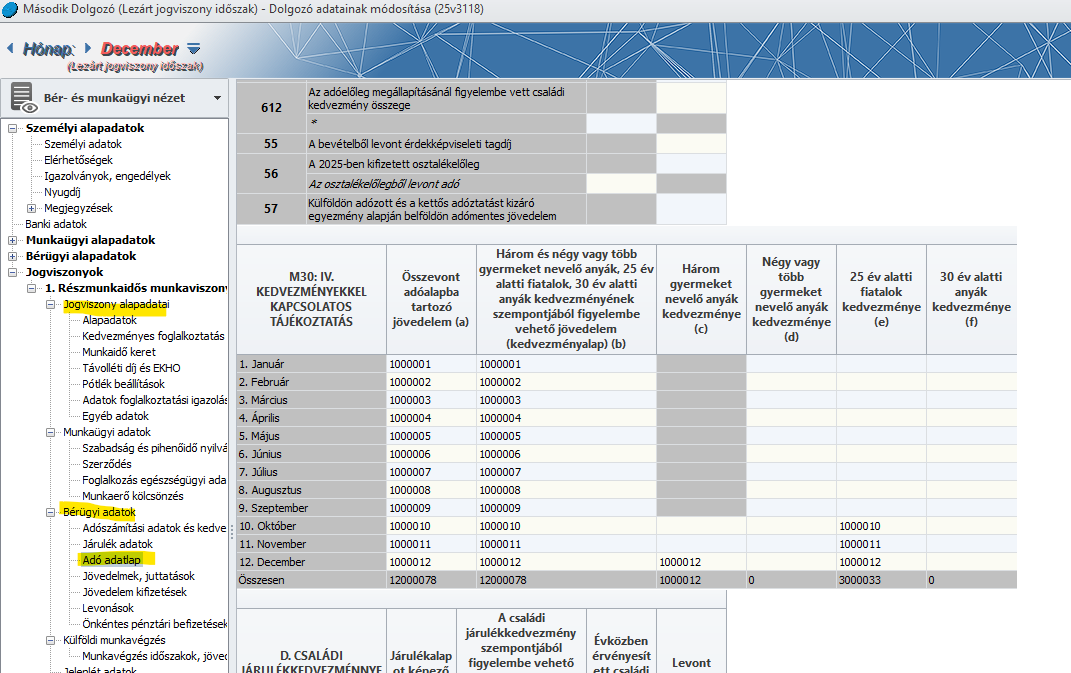
Task: Click 30 év alatti anyák column header
Action: click(971, 299)
